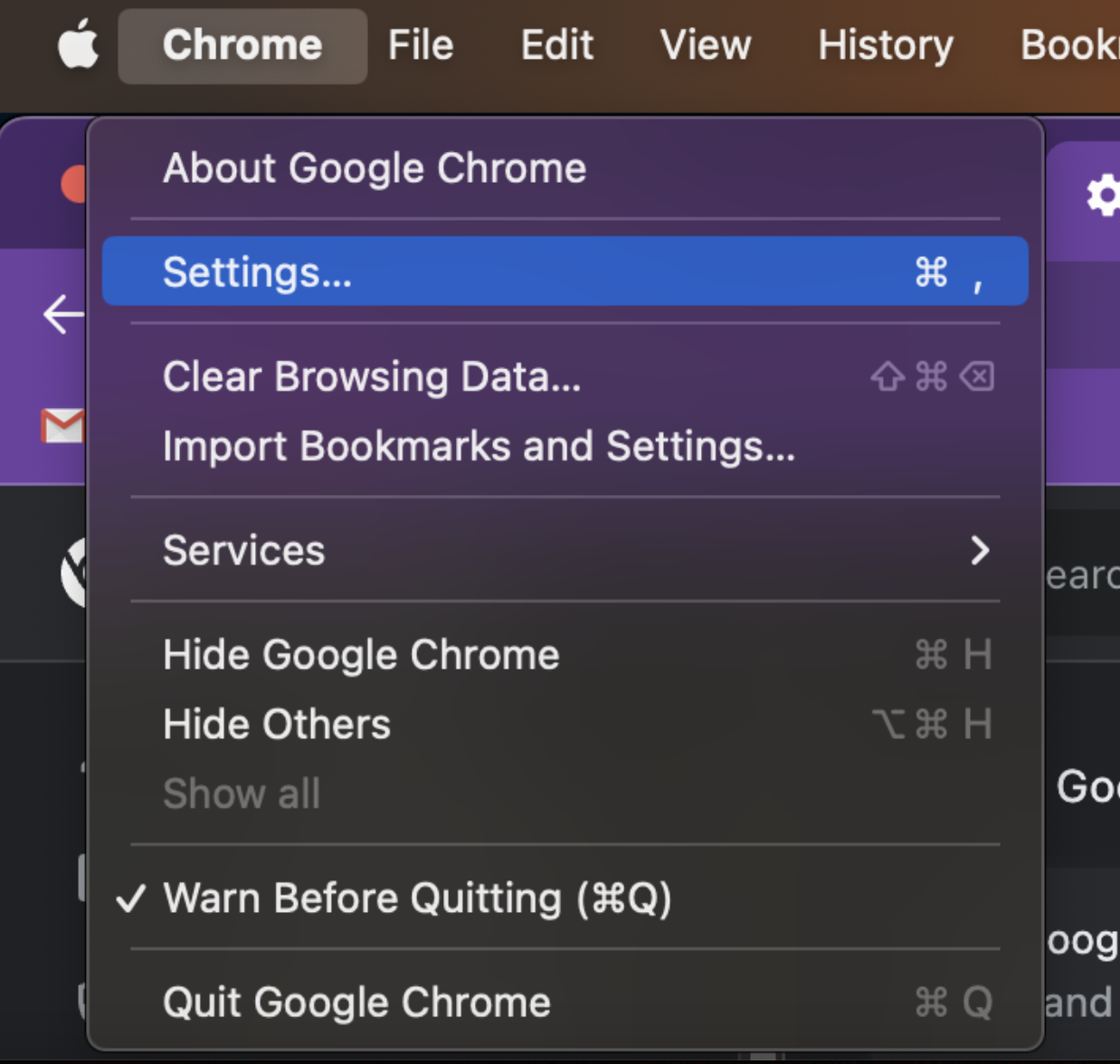1120x1064 pixels.
Task: Open the Apple menu
Action: (x=78, y=45)
